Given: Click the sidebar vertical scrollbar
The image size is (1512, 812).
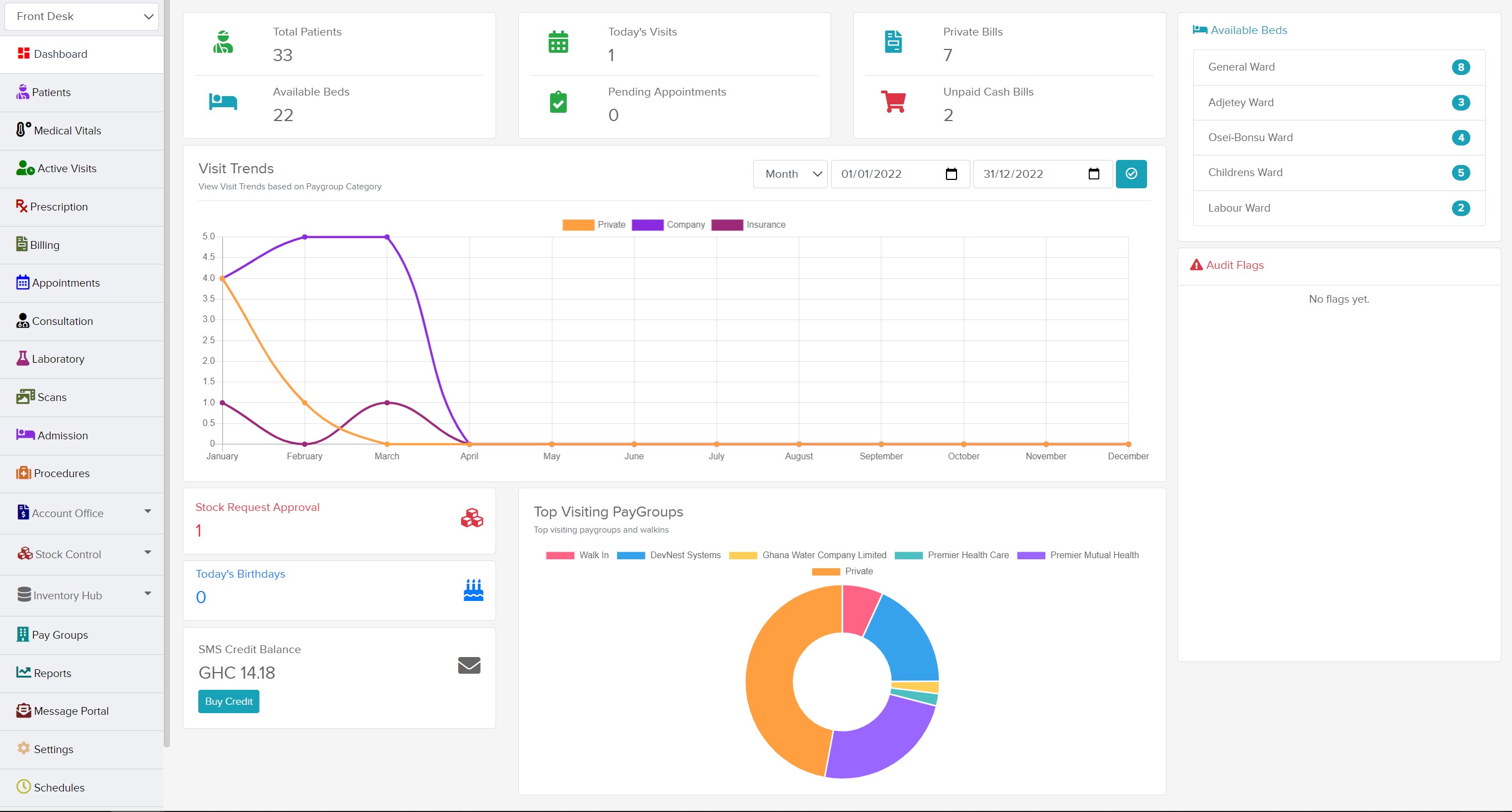Looking at the screenshot, I should [x=167, y=373].
